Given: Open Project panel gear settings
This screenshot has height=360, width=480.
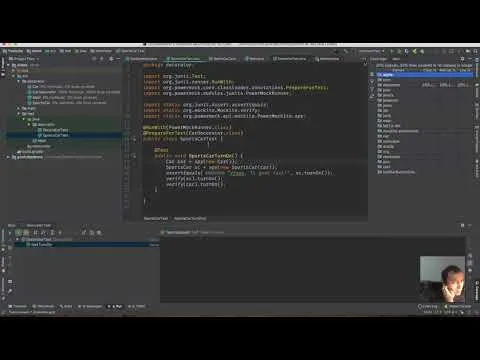Looking at the screenshot, I should pos(111,59).
